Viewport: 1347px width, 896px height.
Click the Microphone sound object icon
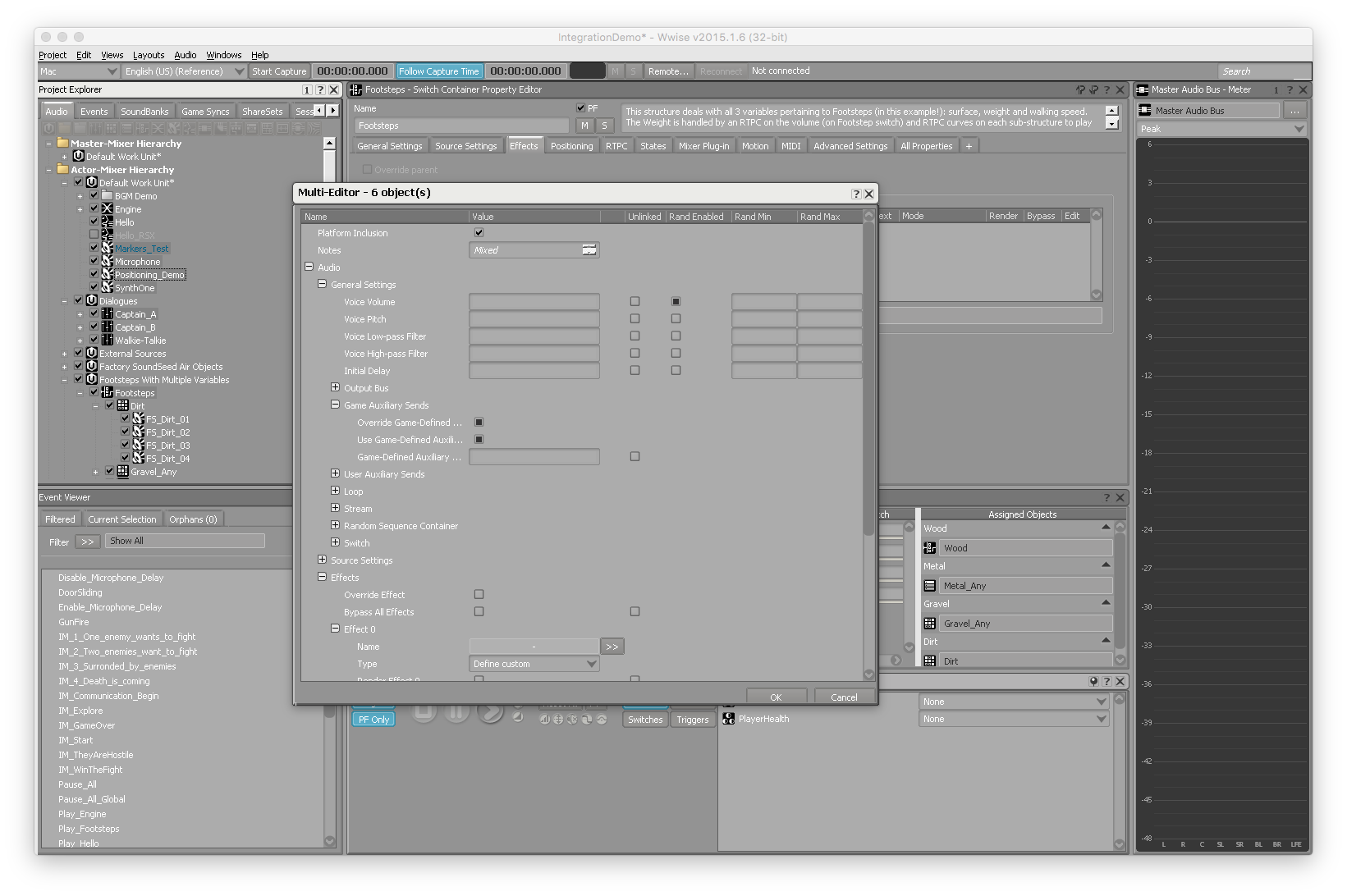[107, 262]
